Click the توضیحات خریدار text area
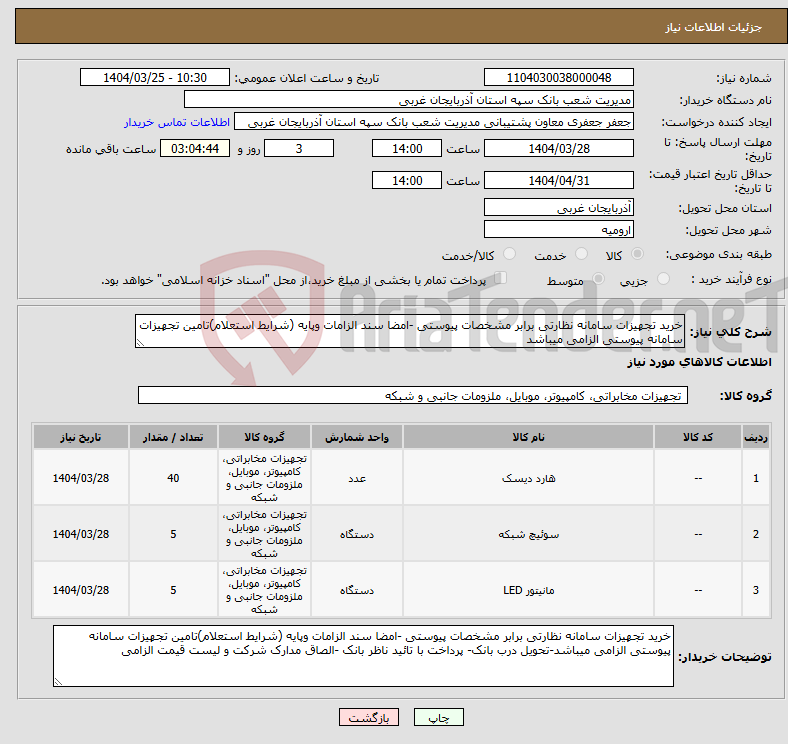This screenshot has height=744, width=788. pyautogui.click(x=363, y=656)
